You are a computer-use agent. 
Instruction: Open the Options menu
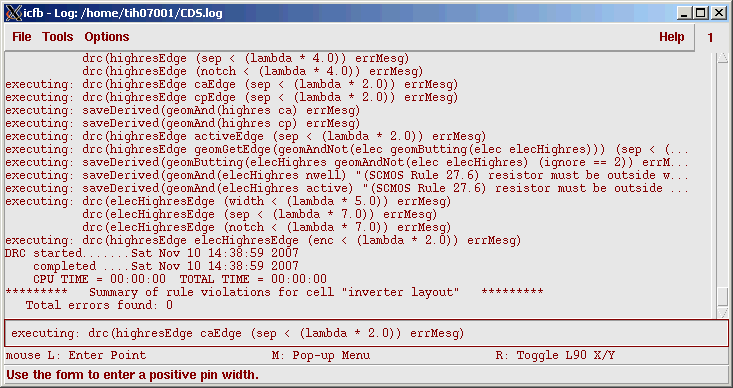click(x=107, y=37)
